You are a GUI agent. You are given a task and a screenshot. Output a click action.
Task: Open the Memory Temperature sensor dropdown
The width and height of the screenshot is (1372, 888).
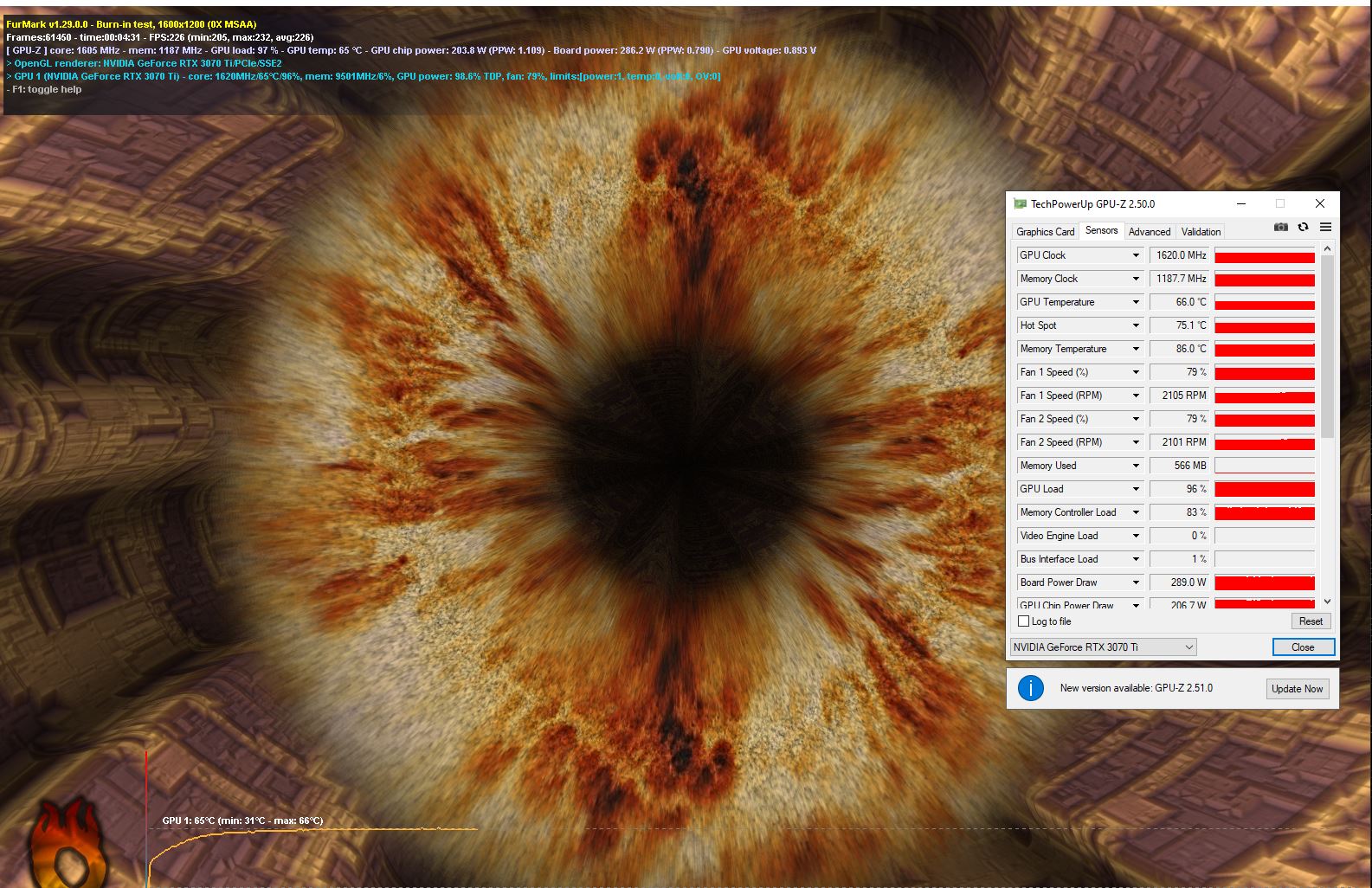(1136, 349)
